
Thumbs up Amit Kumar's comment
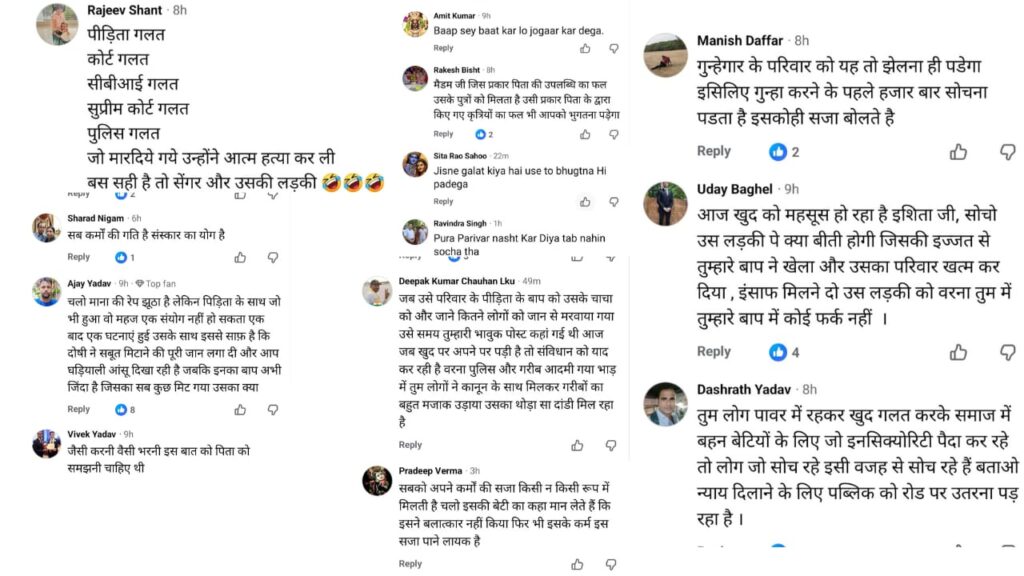click(x=585, y=48)
